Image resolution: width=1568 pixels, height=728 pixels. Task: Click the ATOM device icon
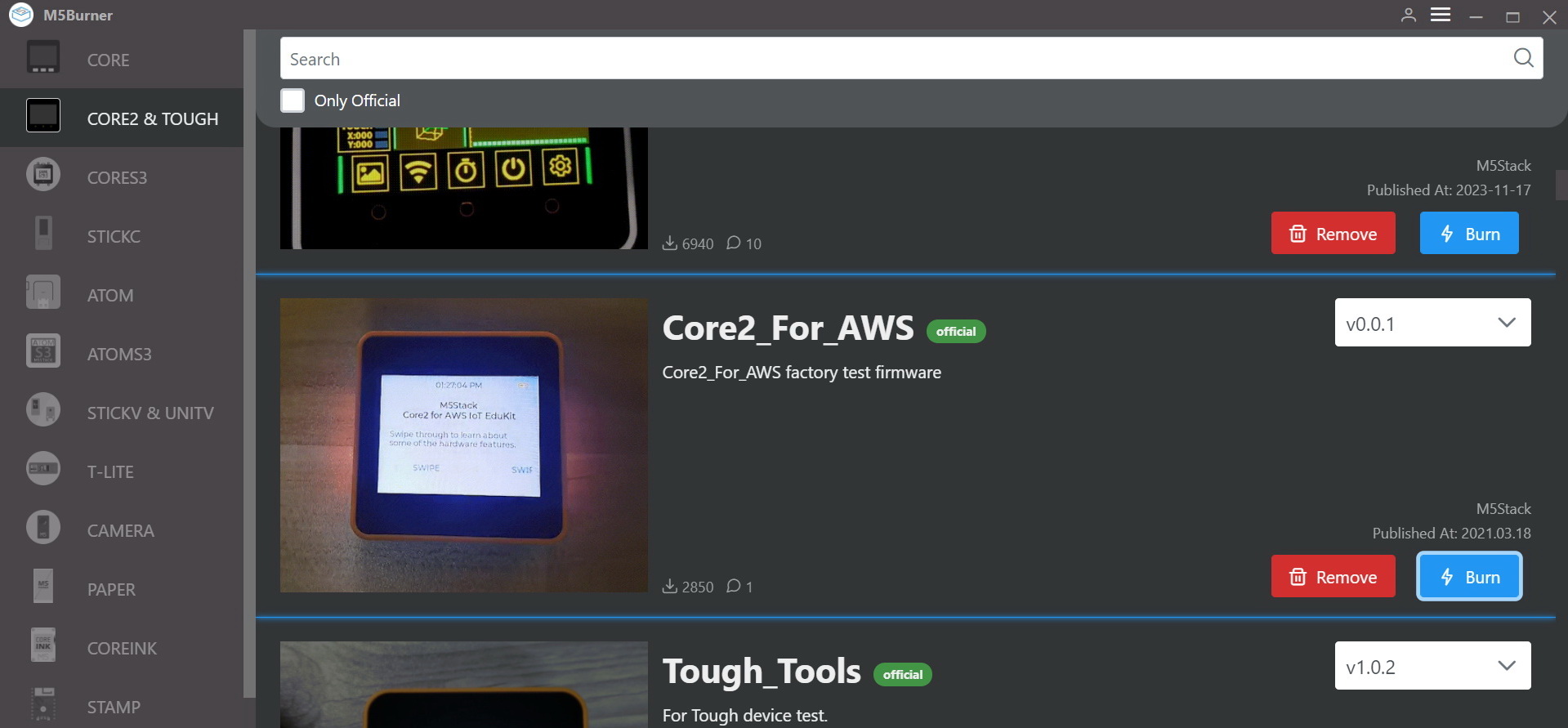tap(43, 293)
